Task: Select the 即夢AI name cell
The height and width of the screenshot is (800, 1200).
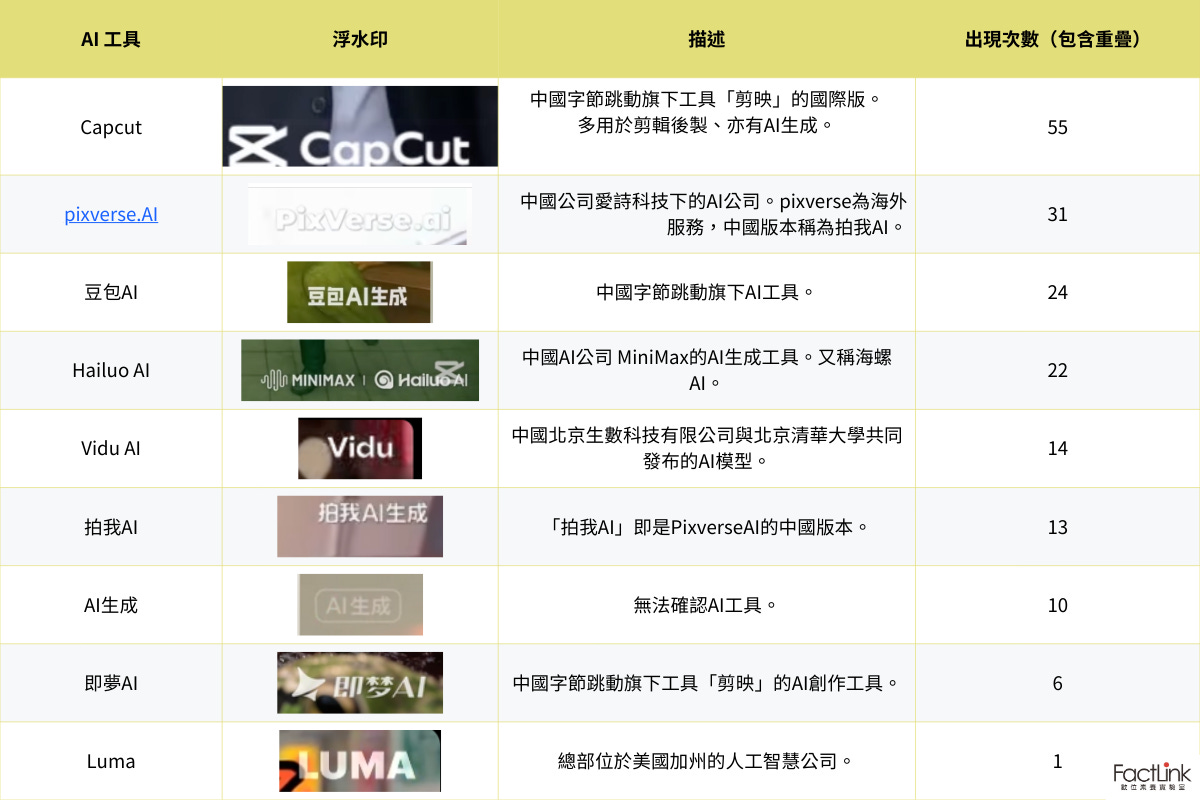Action: 111,683
